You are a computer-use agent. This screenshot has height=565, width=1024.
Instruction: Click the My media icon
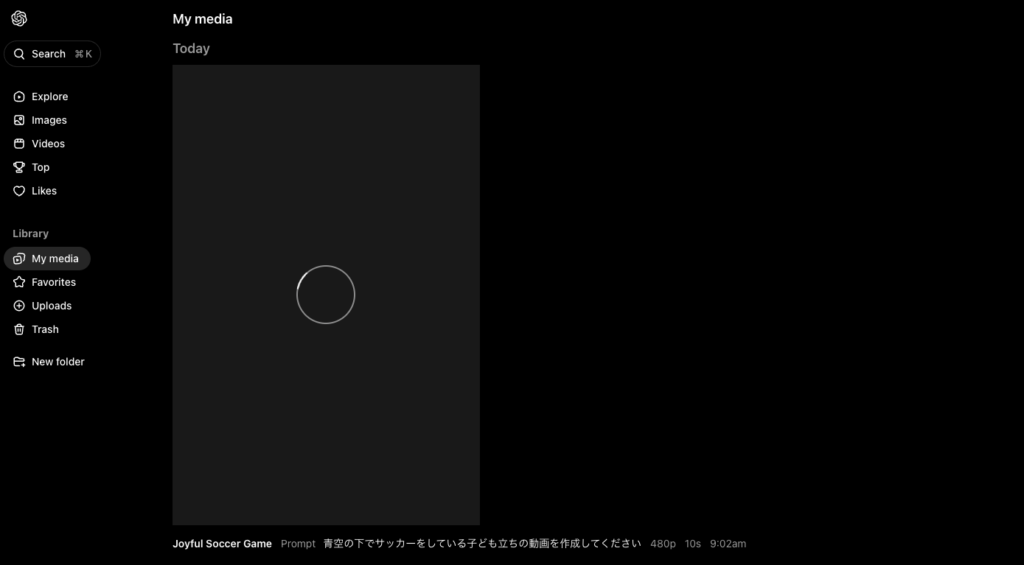[x=19, y=259]
